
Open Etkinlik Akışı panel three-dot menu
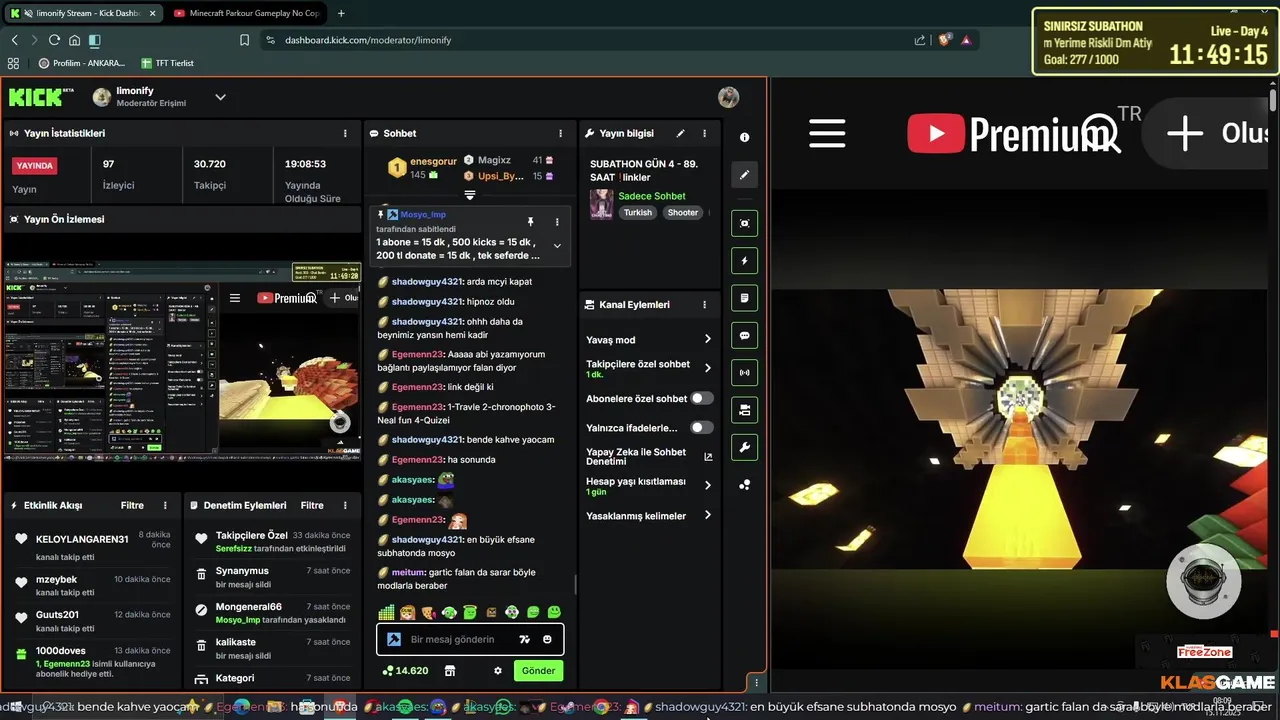click(167, 506)
